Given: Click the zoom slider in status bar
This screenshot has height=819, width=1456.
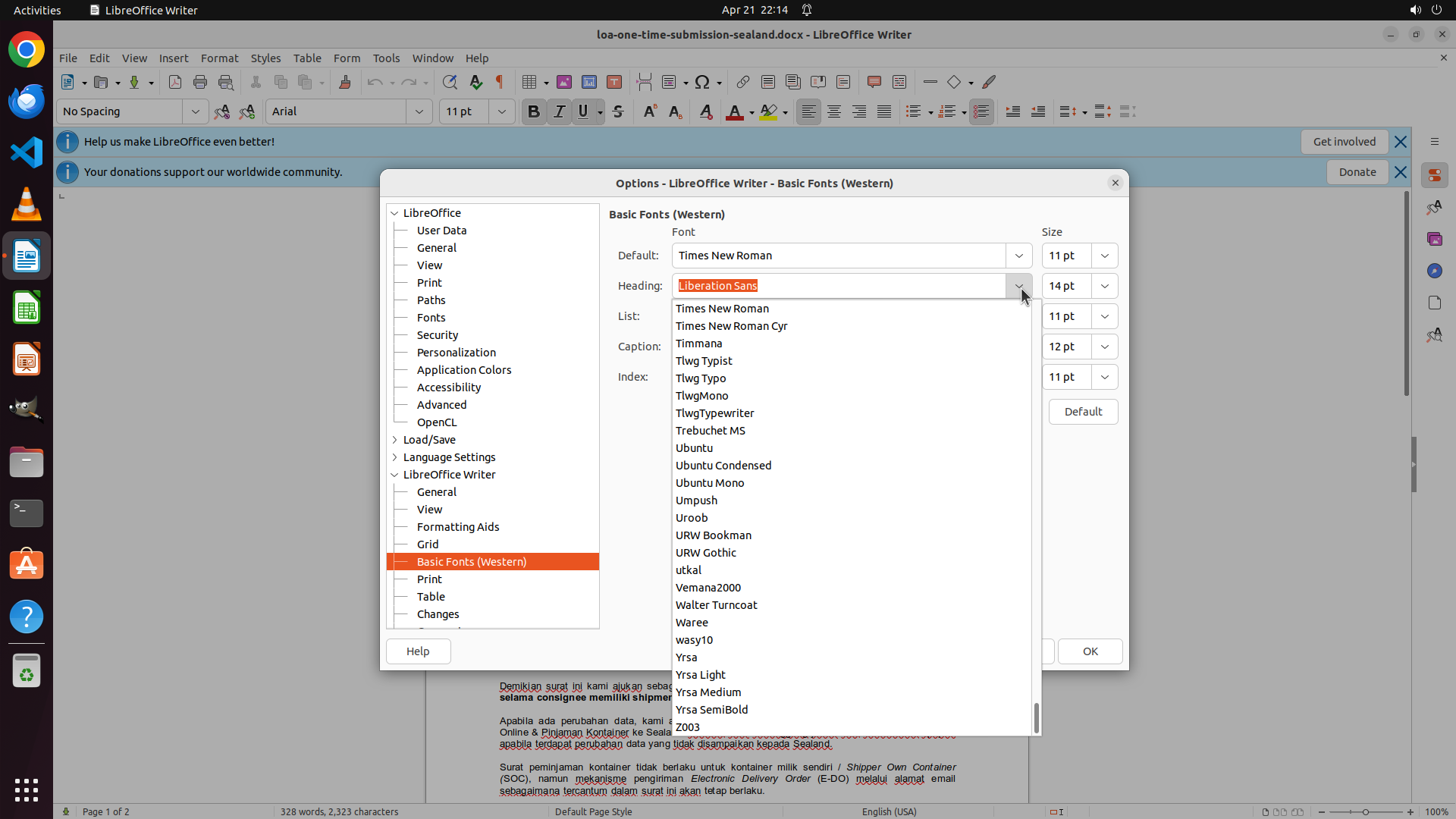Looking at the screenshot, I should point(1365,811).
